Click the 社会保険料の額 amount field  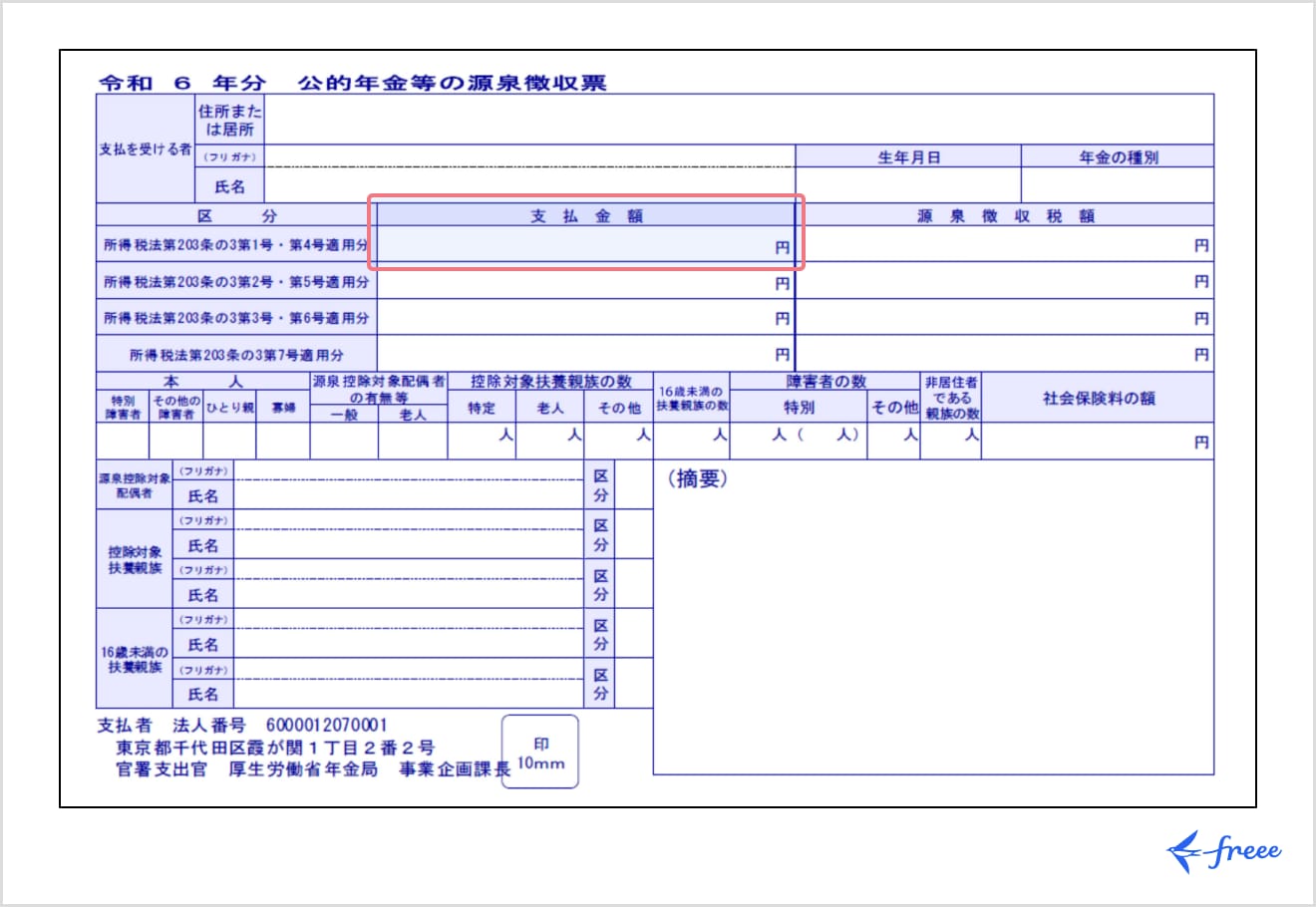[1097, 441]
